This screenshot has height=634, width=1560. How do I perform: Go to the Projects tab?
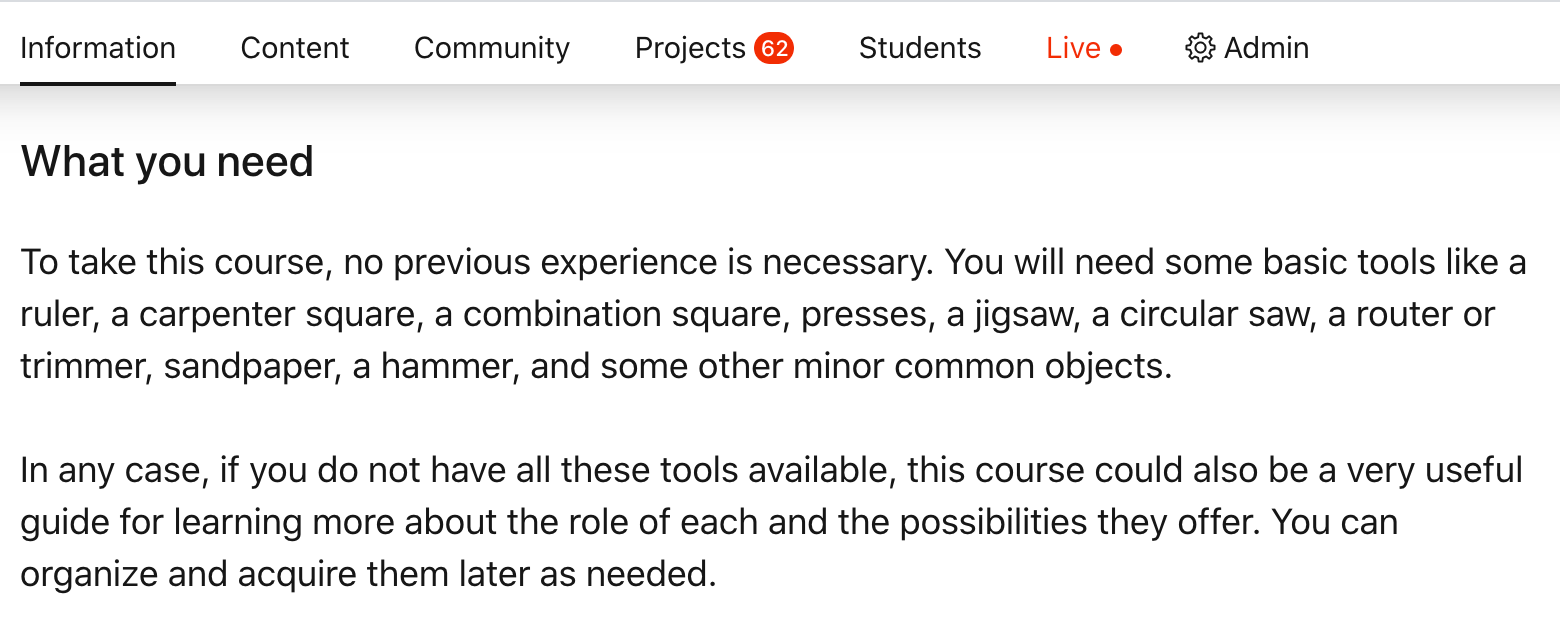tap(690, 48)
